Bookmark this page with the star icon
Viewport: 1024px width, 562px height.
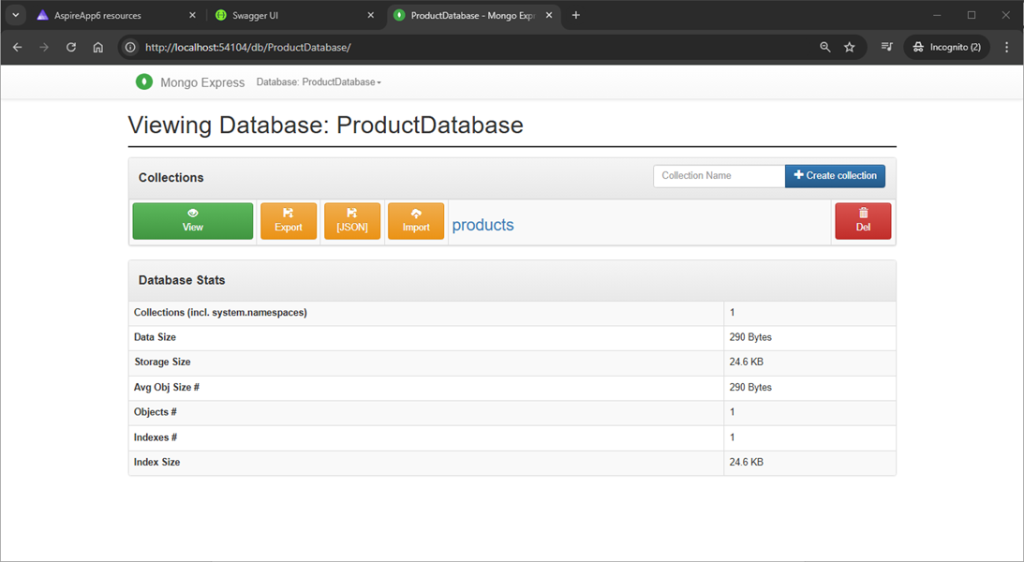click(x=850, y=47)
